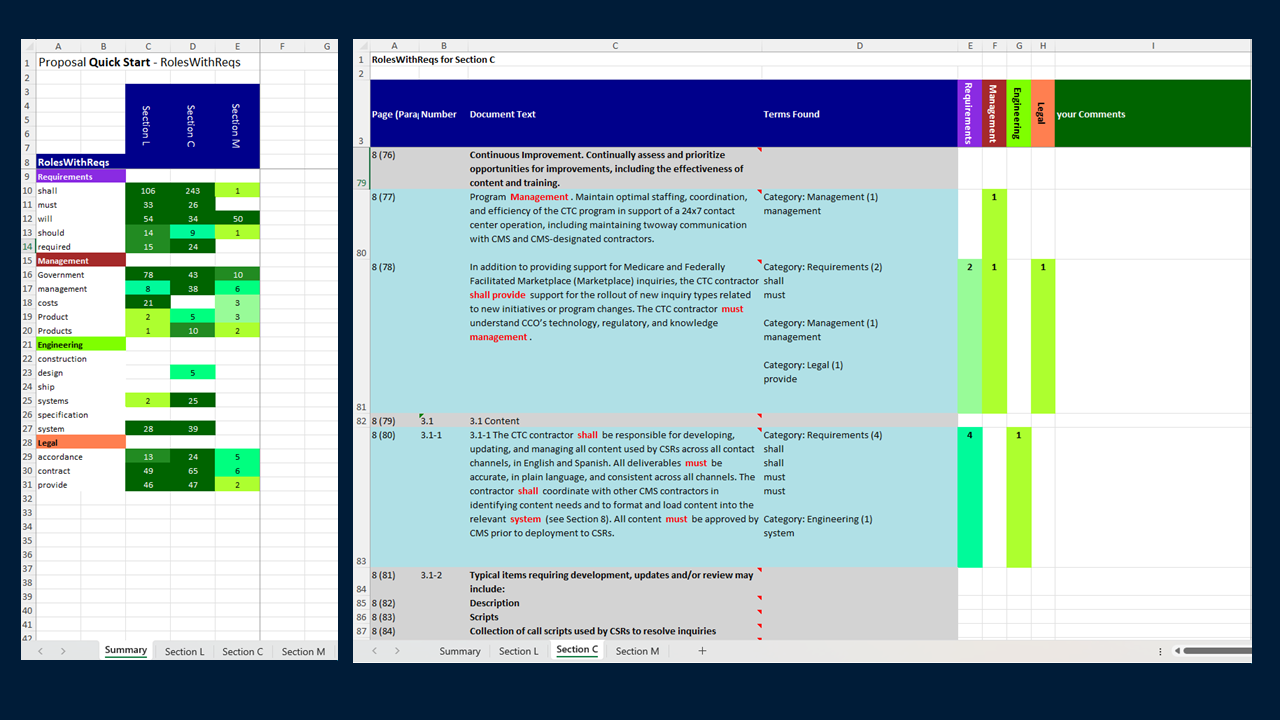The image size is (1280, 720).
Task: Click previous-sheet arrow in left Summary window
Action: [x=40, y=651]
